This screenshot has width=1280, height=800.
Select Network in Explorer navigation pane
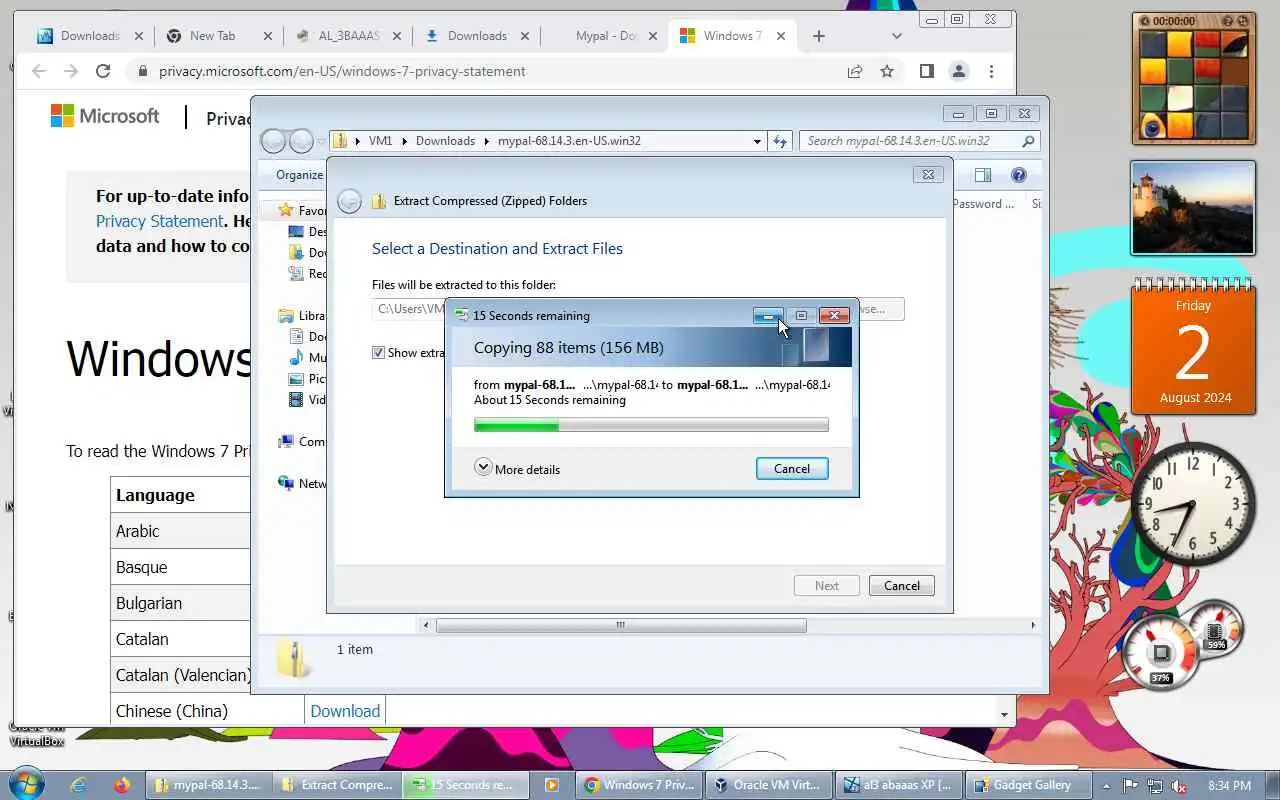[x=303, y=483]
